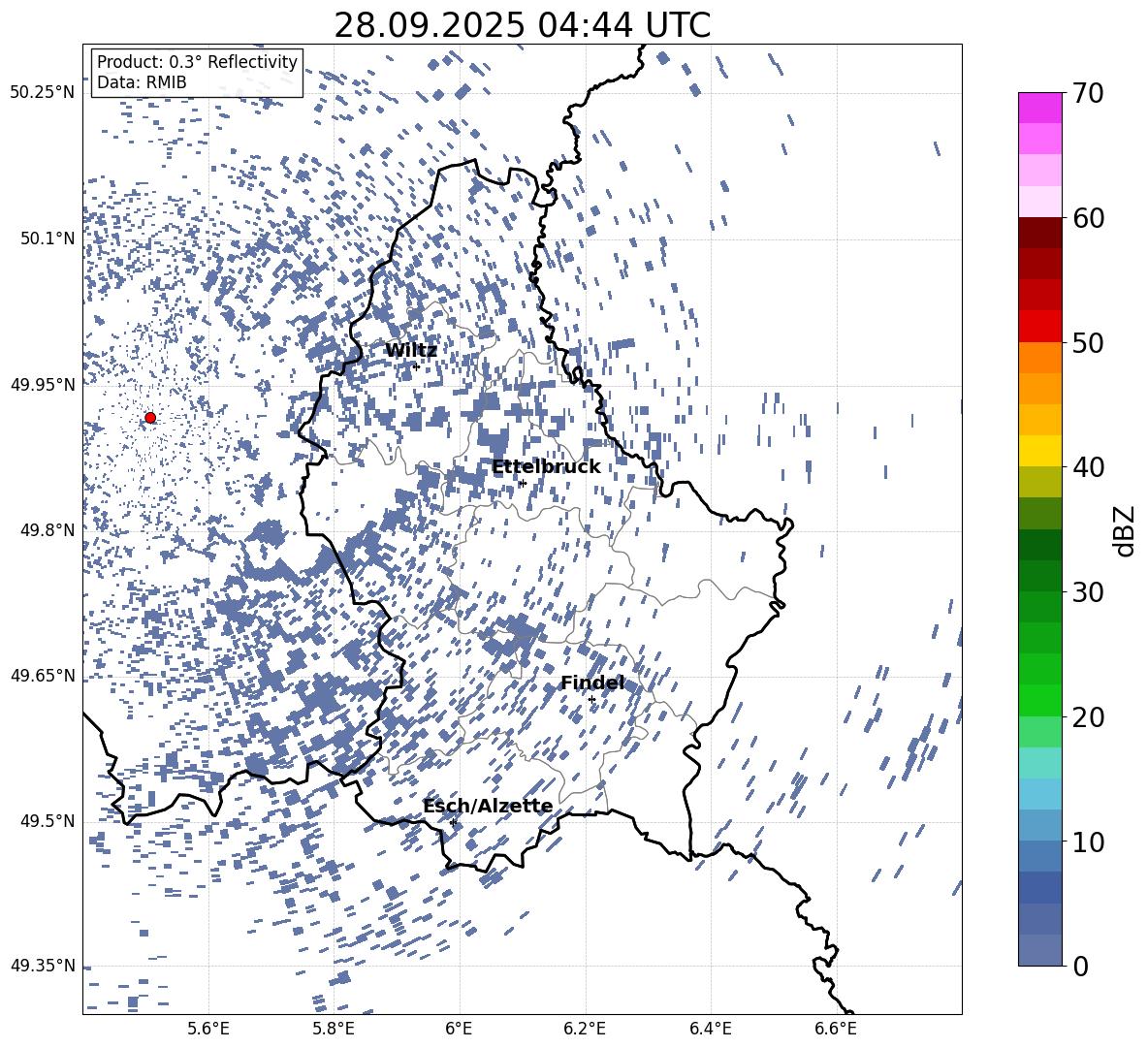Click the 50.1°N latitude label
This screenshot has width=1148, height=1048.
48,238
